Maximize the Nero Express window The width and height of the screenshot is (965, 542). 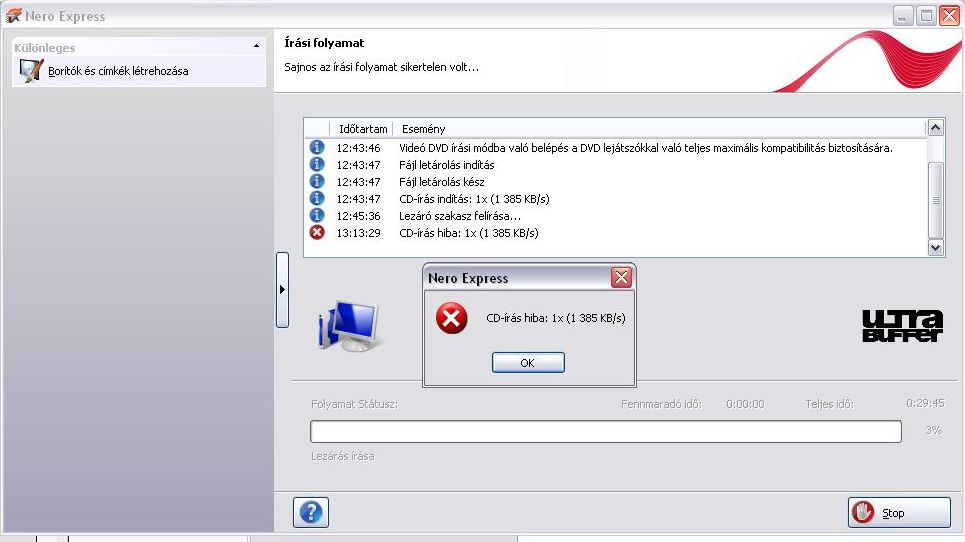926,15
